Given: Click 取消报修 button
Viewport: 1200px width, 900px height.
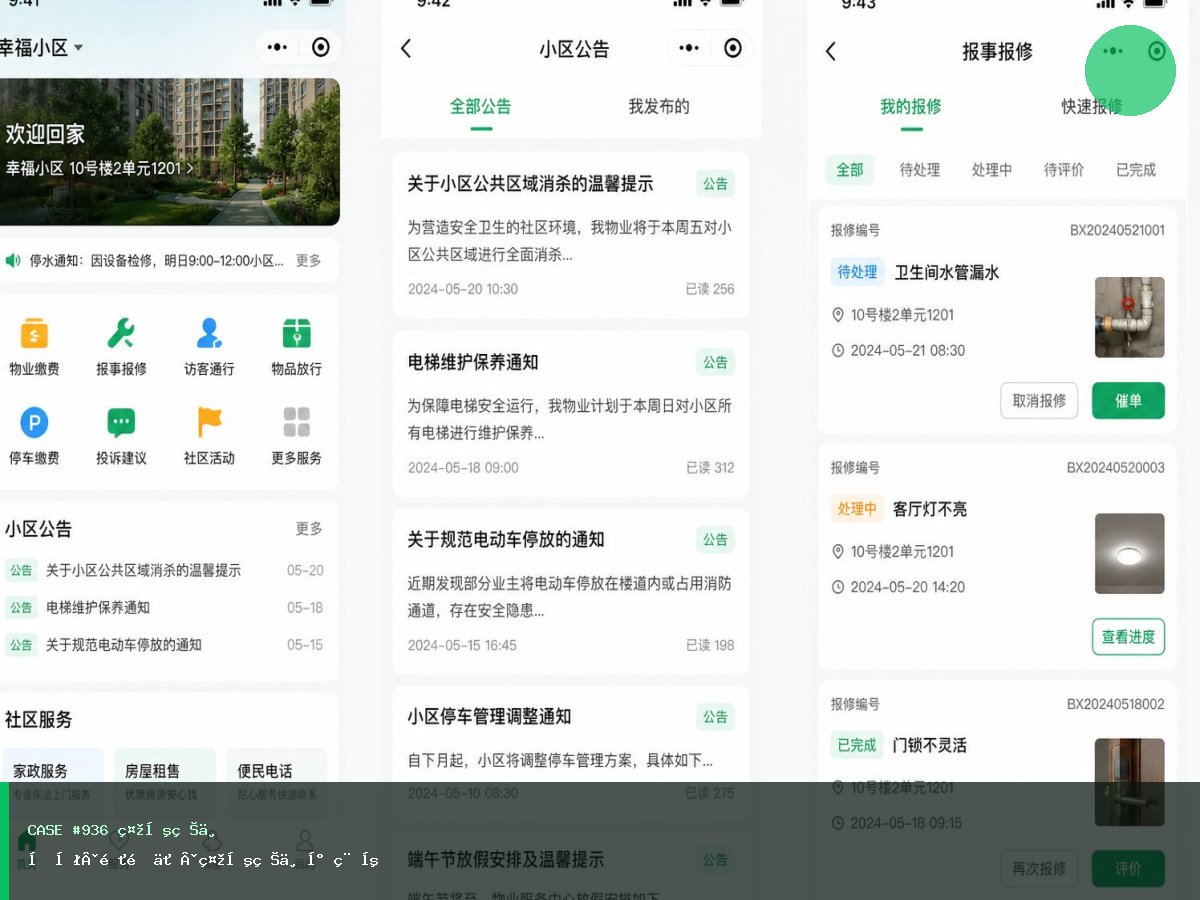Looking at the screenshot, I should click(1039, 400).
